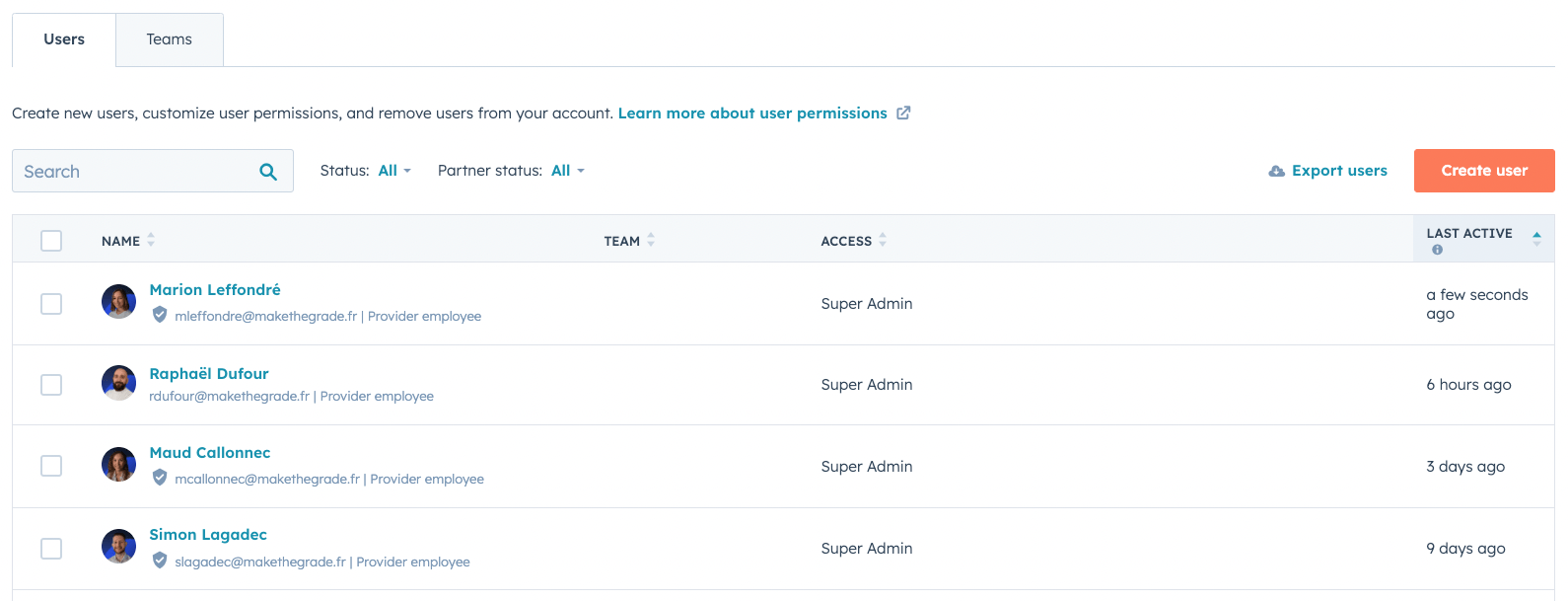
Task: Click Super Admin in Marion's row
Action: click(867, 304)
